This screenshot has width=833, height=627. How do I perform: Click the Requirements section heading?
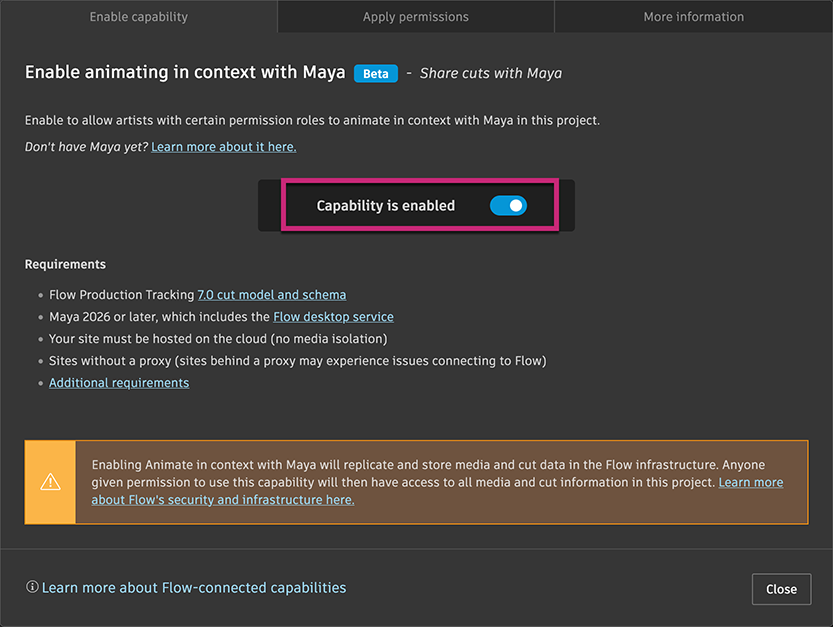tap(65, 265)
